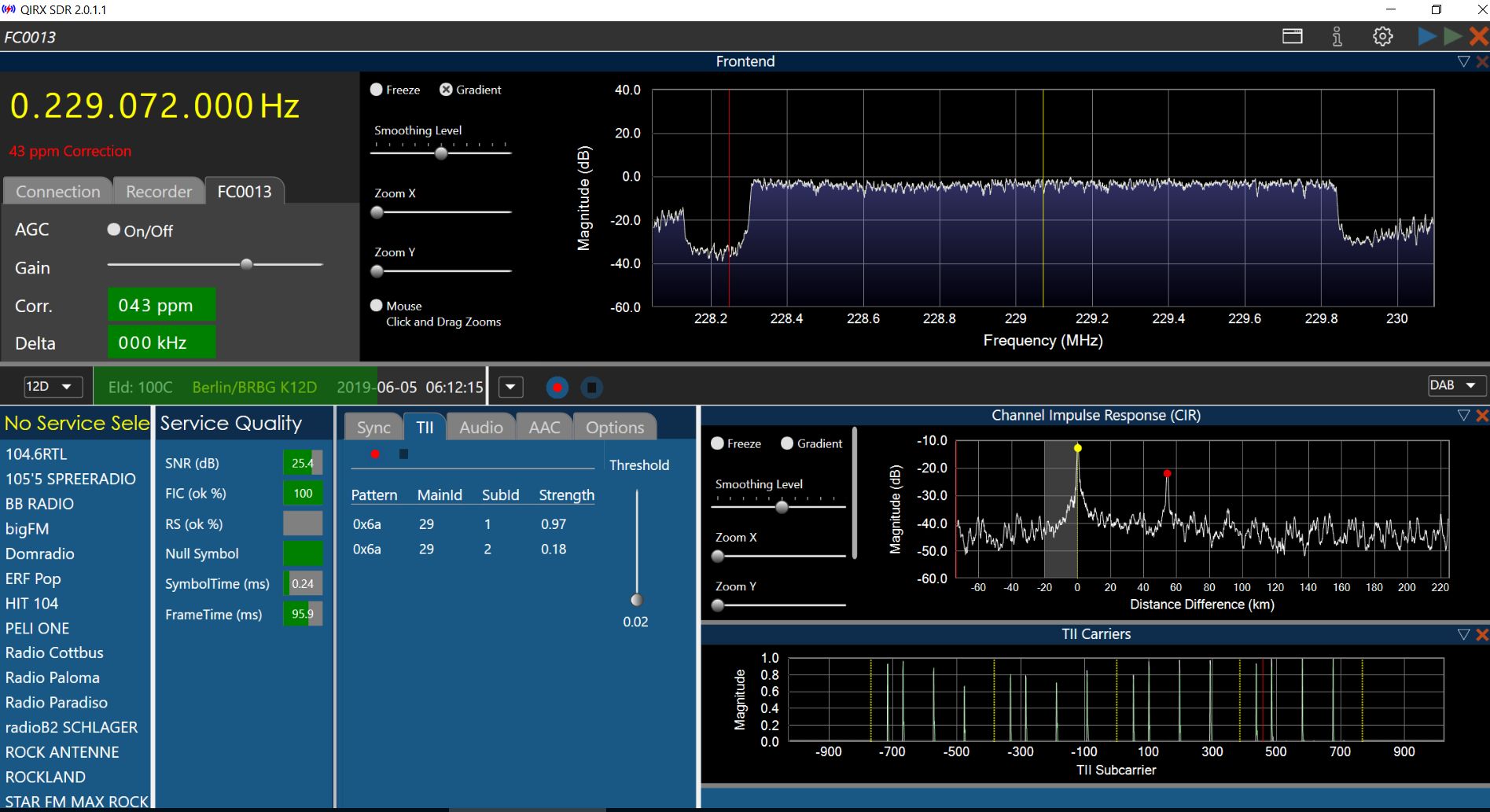The height and width of the screenshot is (812, 1490).
Task: Click the orange X stop icon
Action: 1478,36
